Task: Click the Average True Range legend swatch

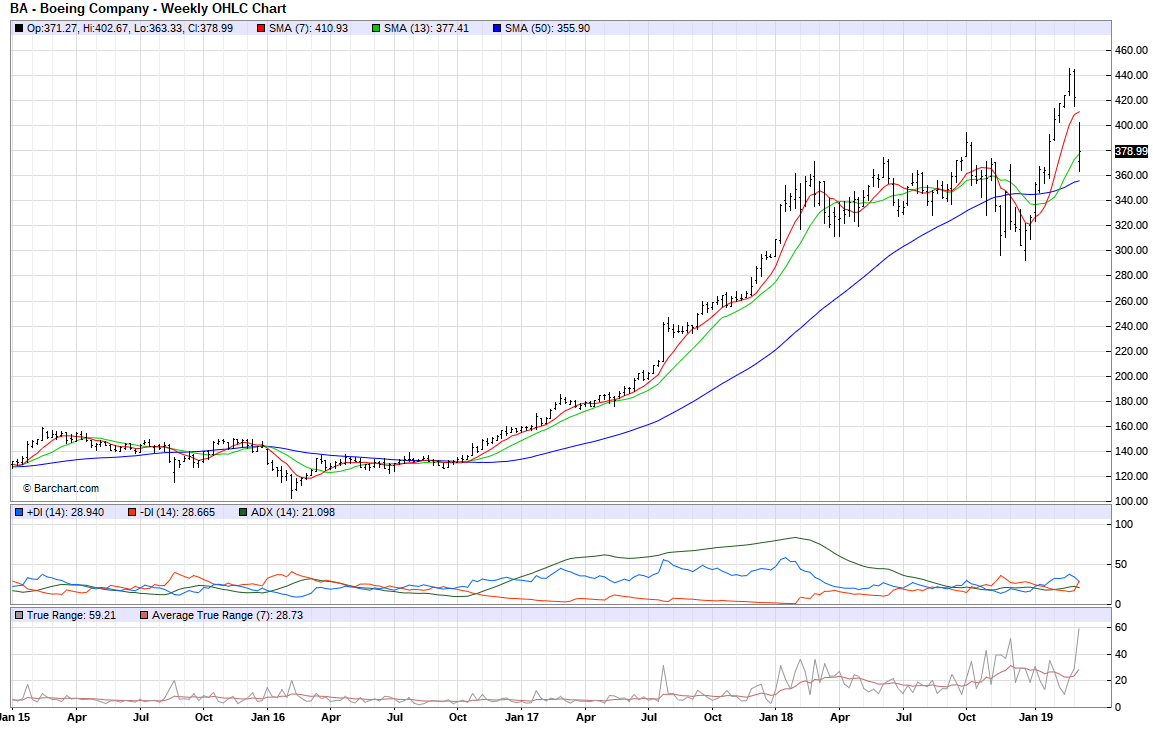Action: (x=144, y=616)
